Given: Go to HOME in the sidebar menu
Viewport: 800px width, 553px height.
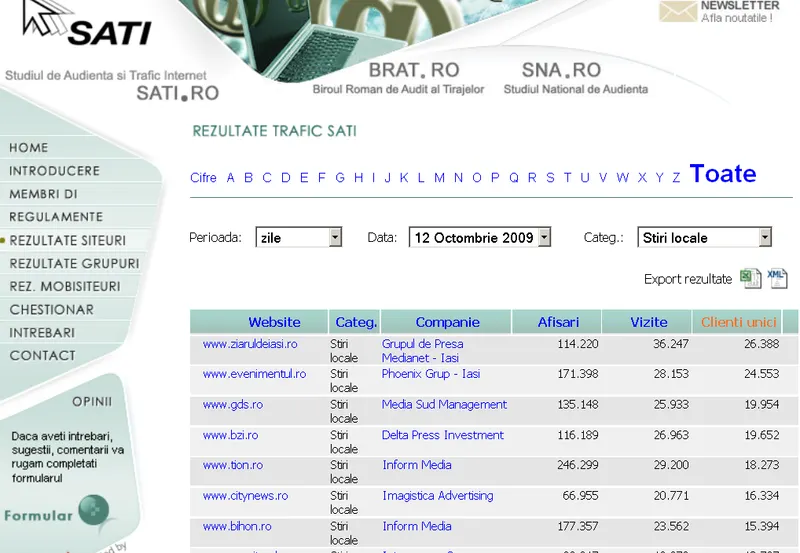Looking at the screenshot, I should coord(29,148).
